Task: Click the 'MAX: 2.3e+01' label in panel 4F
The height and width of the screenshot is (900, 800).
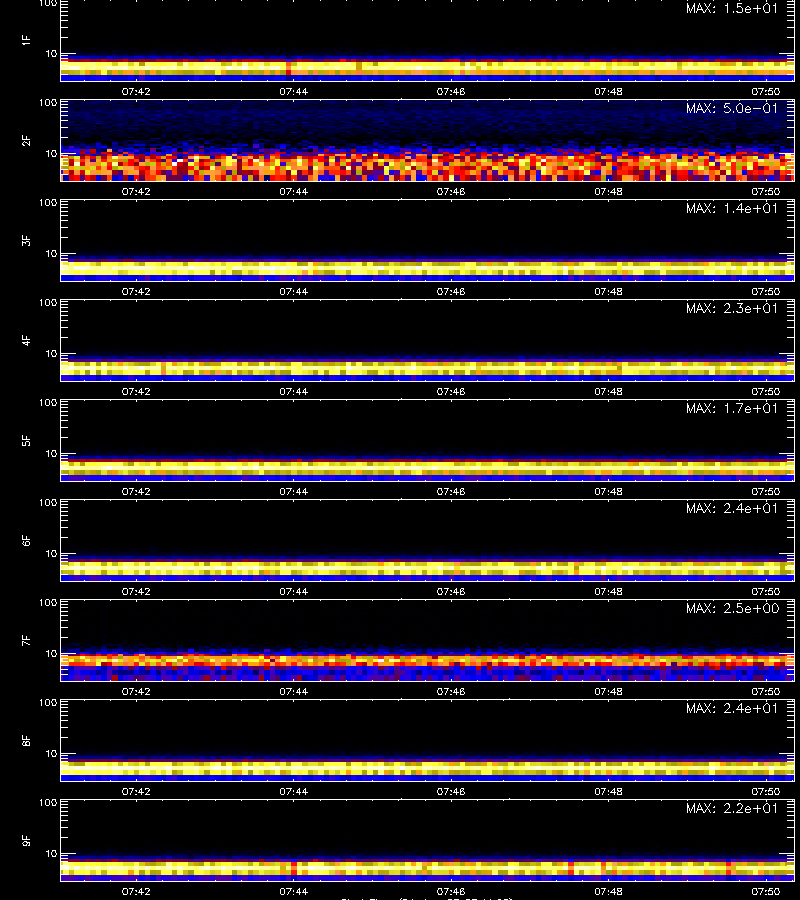Action: click(x=732, y=308)
